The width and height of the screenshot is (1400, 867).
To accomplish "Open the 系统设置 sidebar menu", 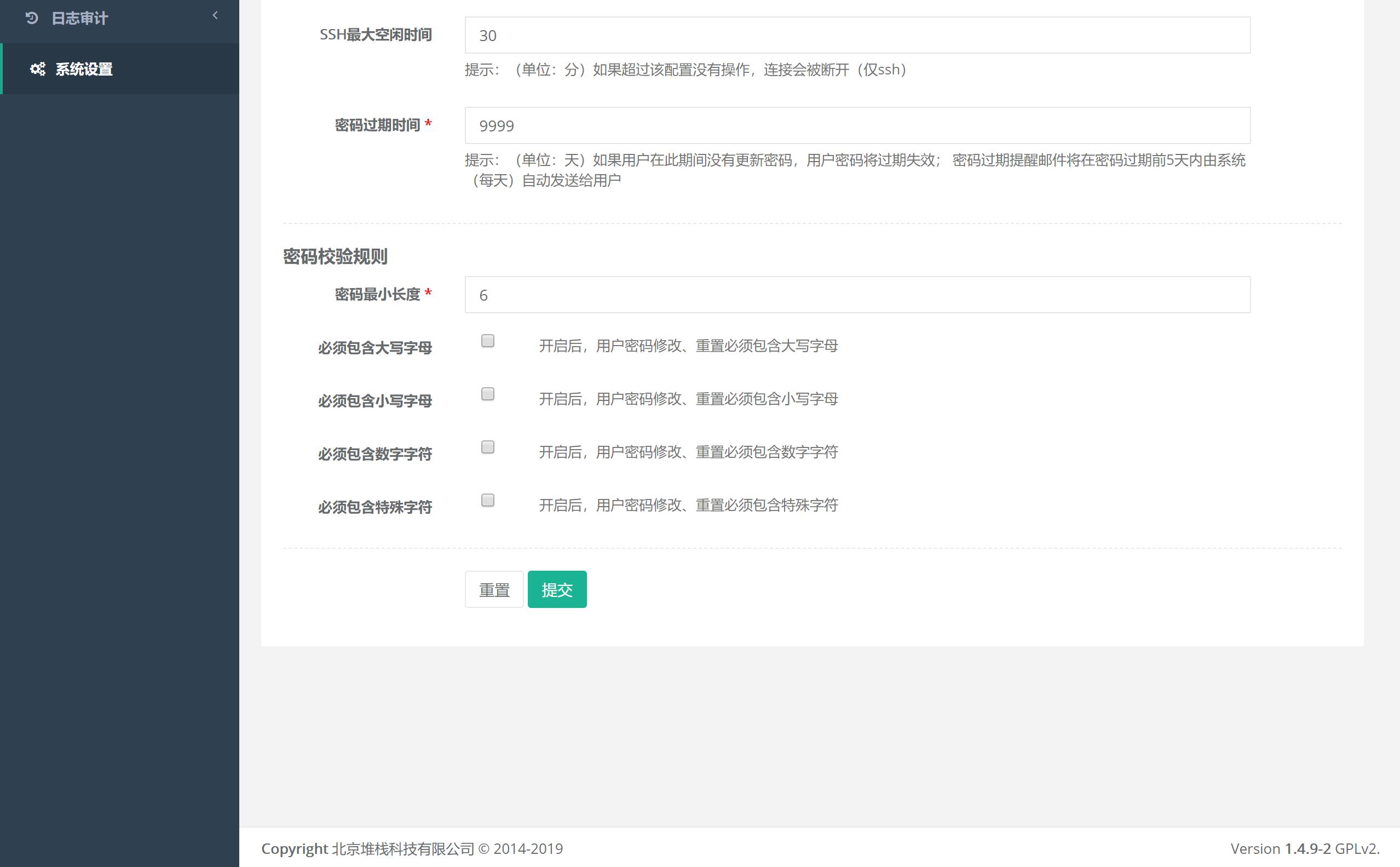I will [x=119, y=69].
